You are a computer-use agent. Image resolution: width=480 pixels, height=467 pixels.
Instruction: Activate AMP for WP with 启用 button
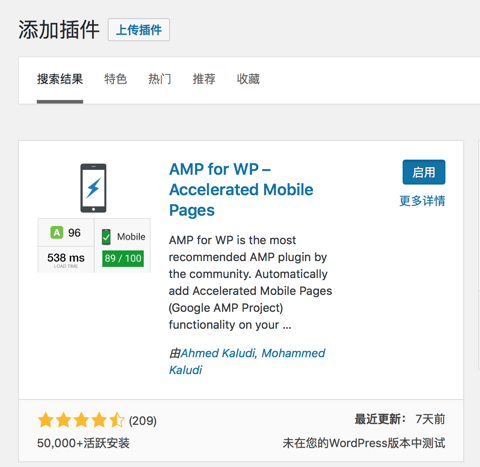point(424,172)
